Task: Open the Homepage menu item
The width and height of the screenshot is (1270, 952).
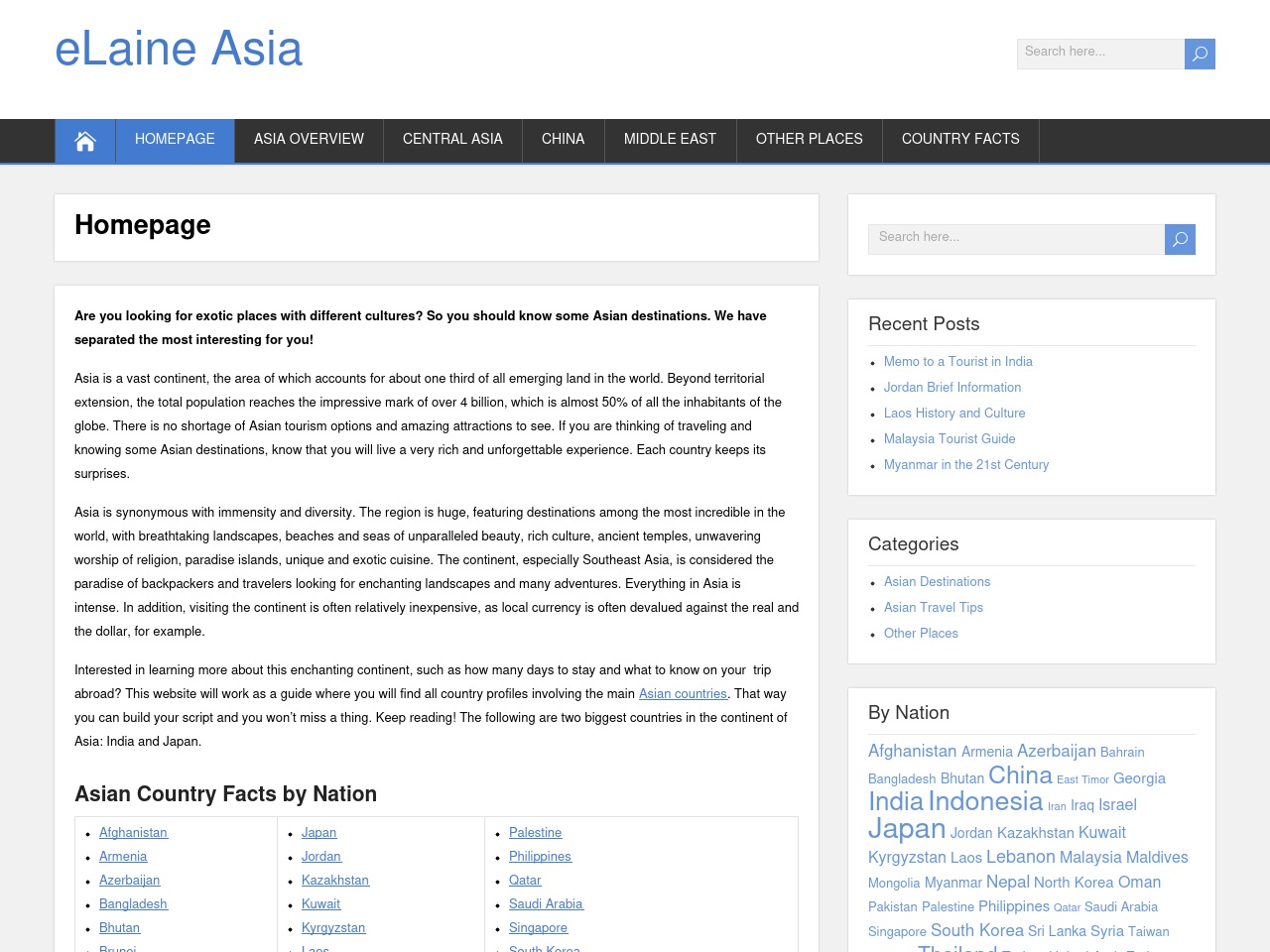Action: 175,140
